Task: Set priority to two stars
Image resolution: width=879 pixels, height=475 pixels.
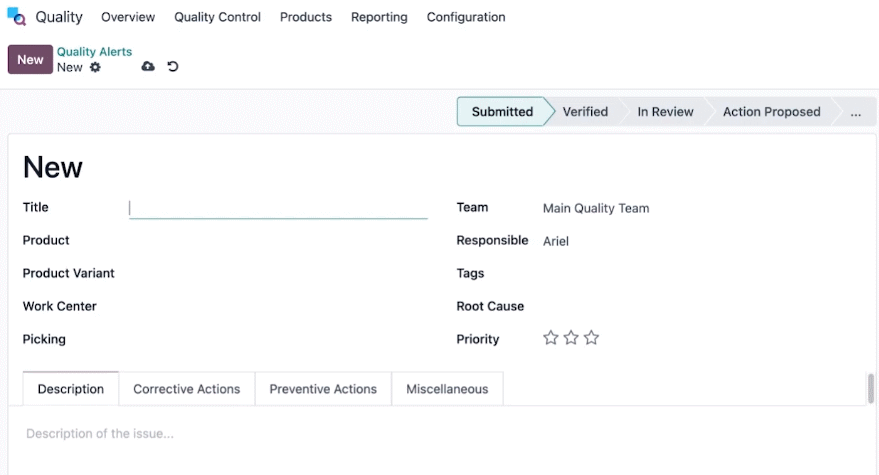Action: point(571,338)
